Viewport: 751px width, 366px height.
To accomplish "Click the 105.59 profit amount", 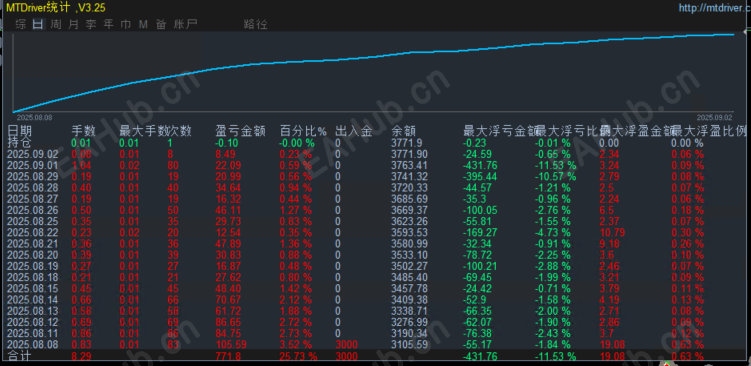I will point(231,344).
